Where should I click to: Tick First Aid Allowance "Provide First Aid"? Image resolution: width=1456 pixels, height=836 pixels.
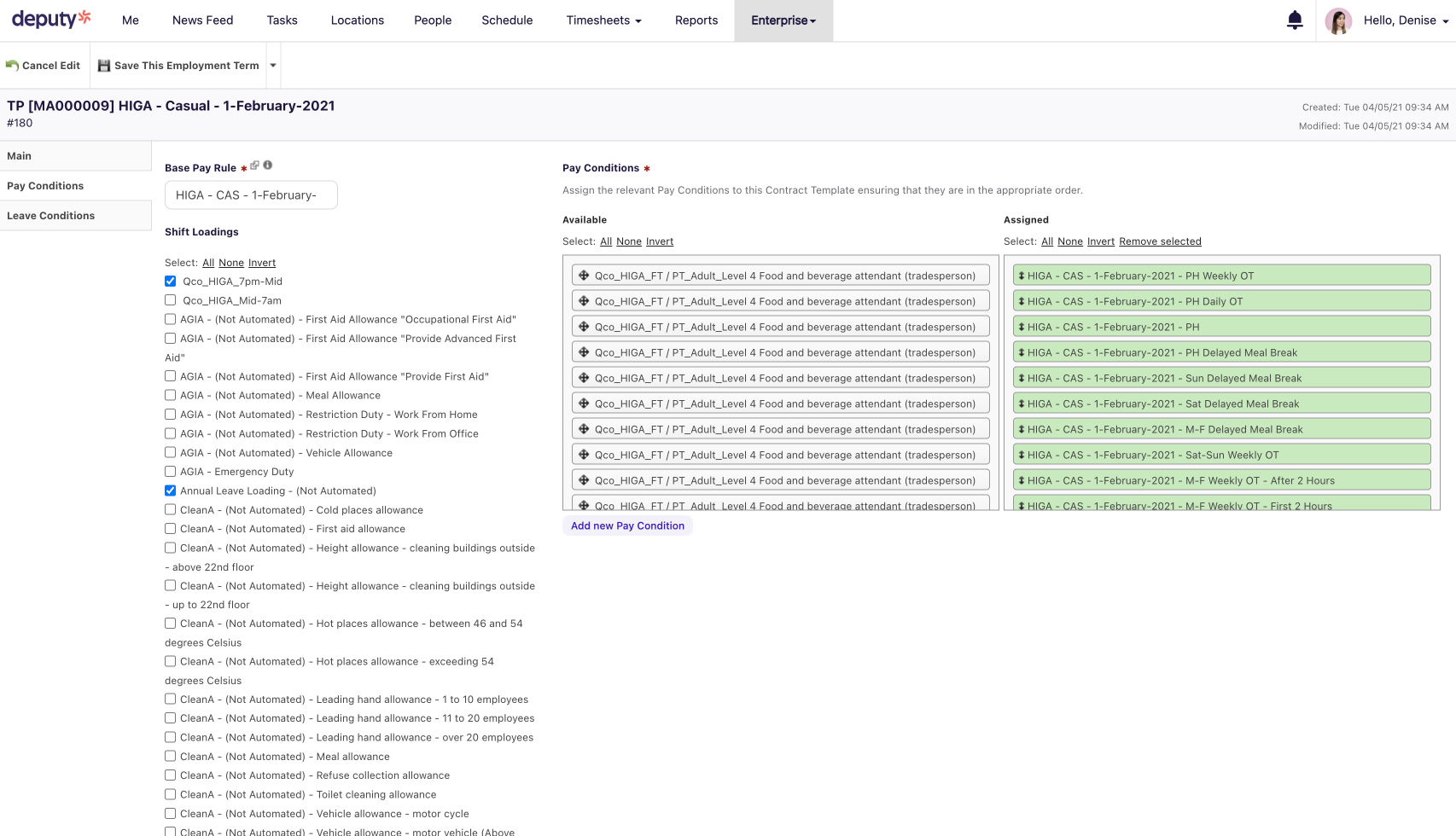pos(171,376)
